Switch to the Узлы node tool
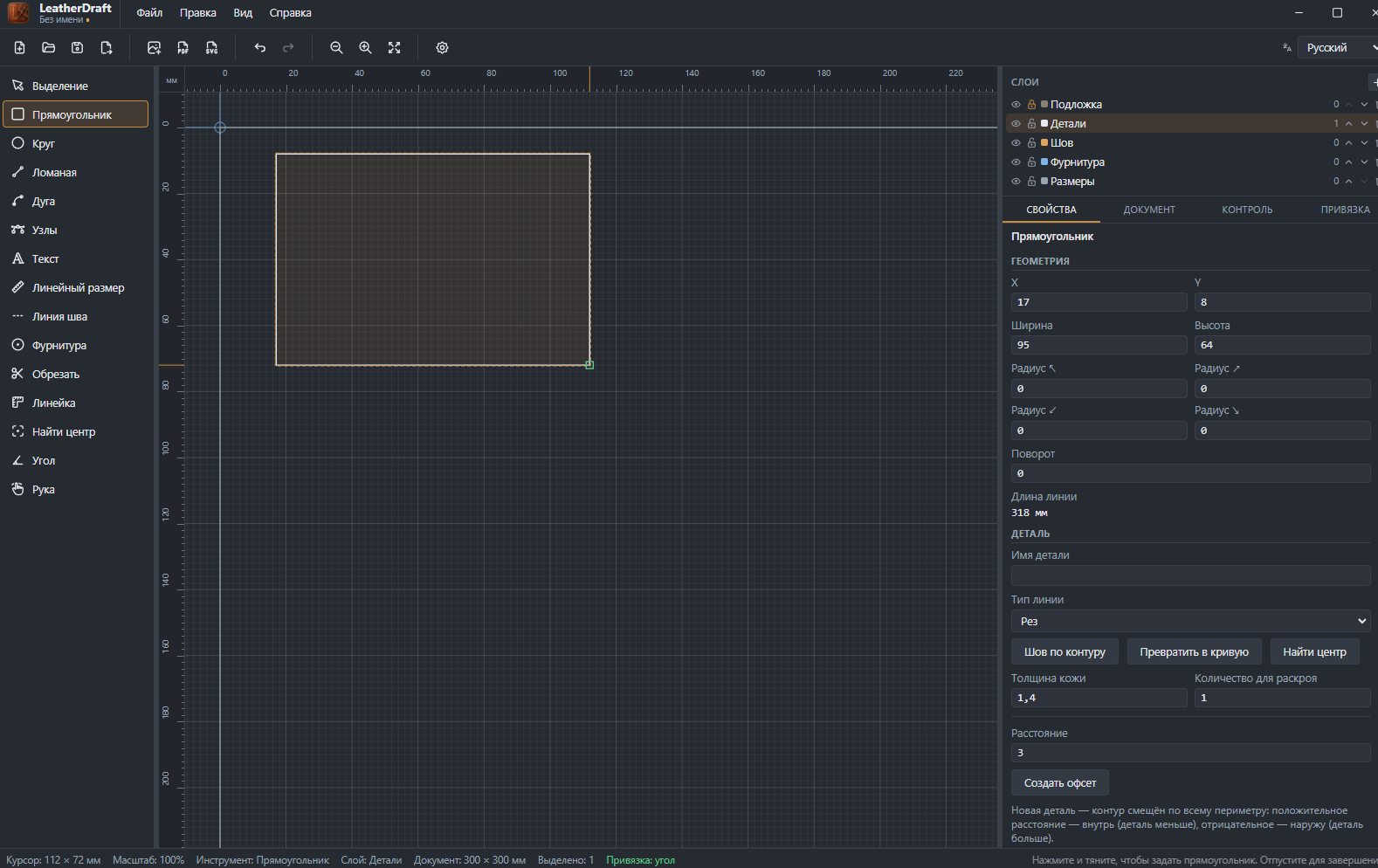Screen dimensions: 1378x868 click(76, 230)
